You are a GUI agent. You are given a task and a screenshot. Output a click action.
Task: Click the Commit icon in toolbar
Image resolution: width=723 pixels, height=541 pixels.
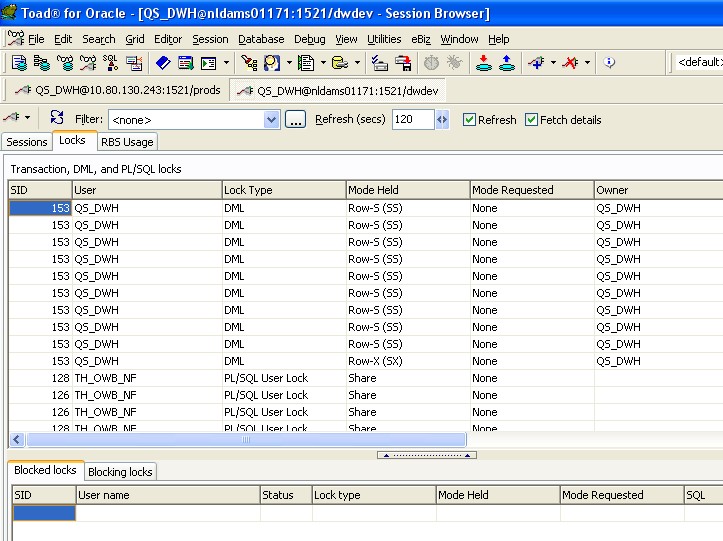[x=483, y=62]
